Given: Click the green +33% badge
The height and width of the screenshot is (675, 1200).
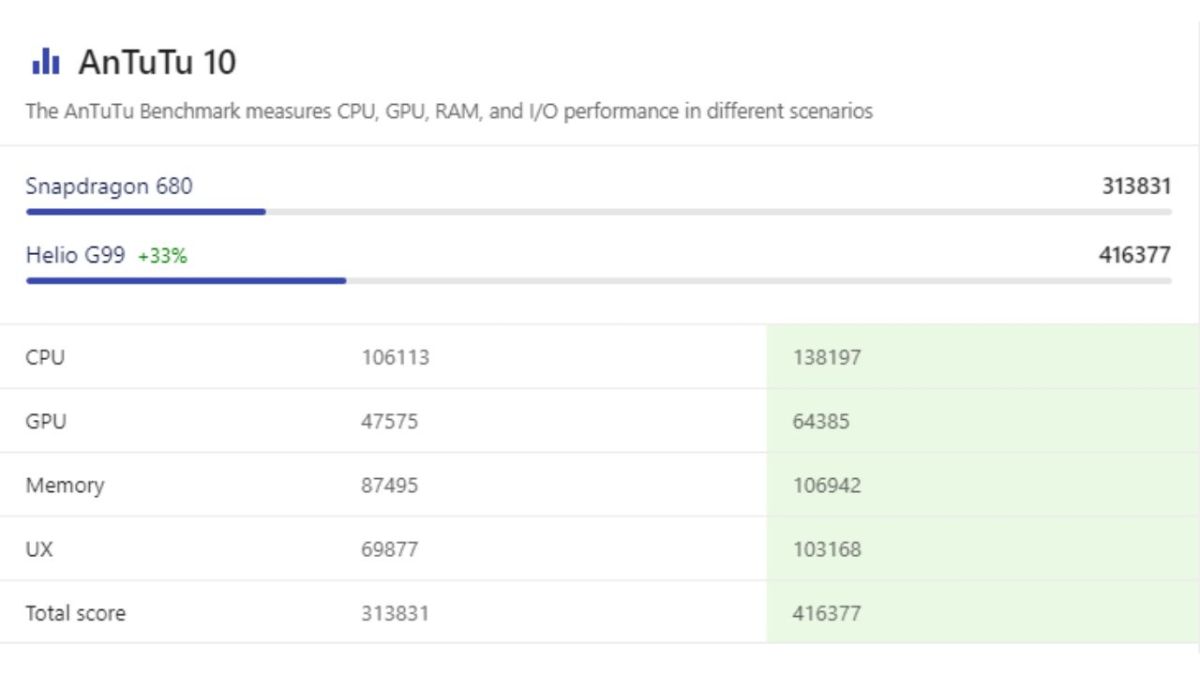Looking at the screenshot, I should 162,256.
